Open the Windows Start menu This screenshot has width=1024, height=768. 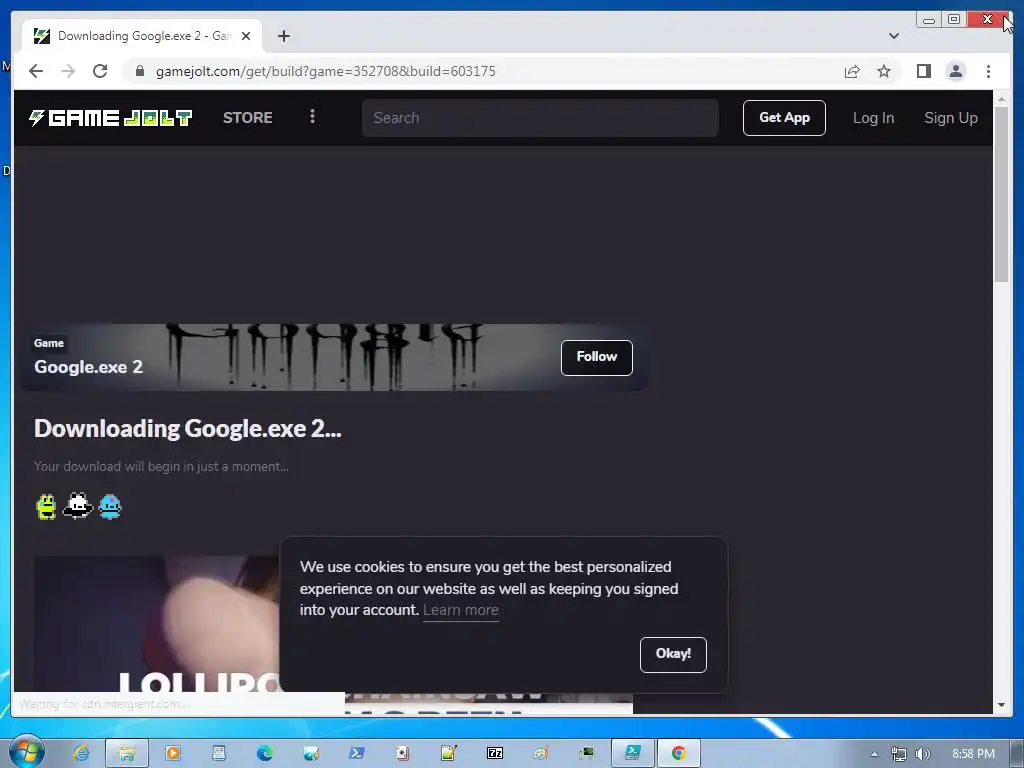click(27, 752)
